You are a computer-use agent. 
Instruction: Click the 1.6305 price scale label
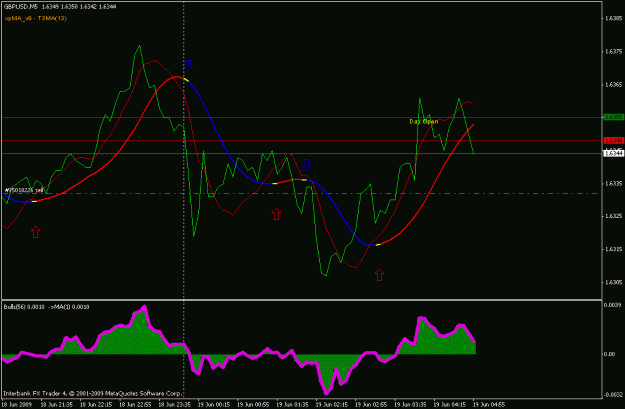(613, 282)
